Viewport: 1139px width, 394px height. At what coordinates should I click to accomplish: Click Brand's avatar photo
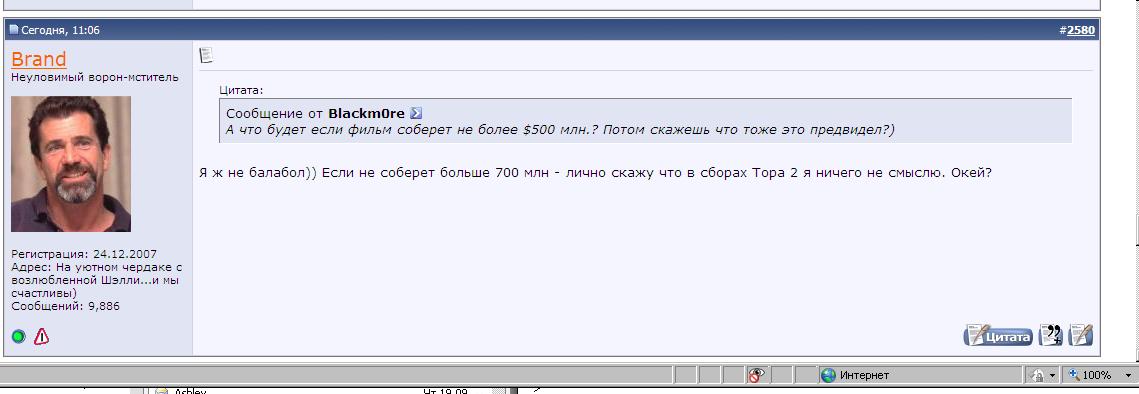[71, 164]
